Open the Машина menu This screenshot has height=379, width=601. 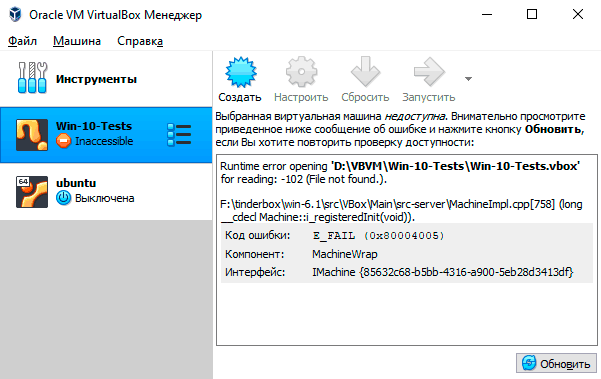(77, 41)
